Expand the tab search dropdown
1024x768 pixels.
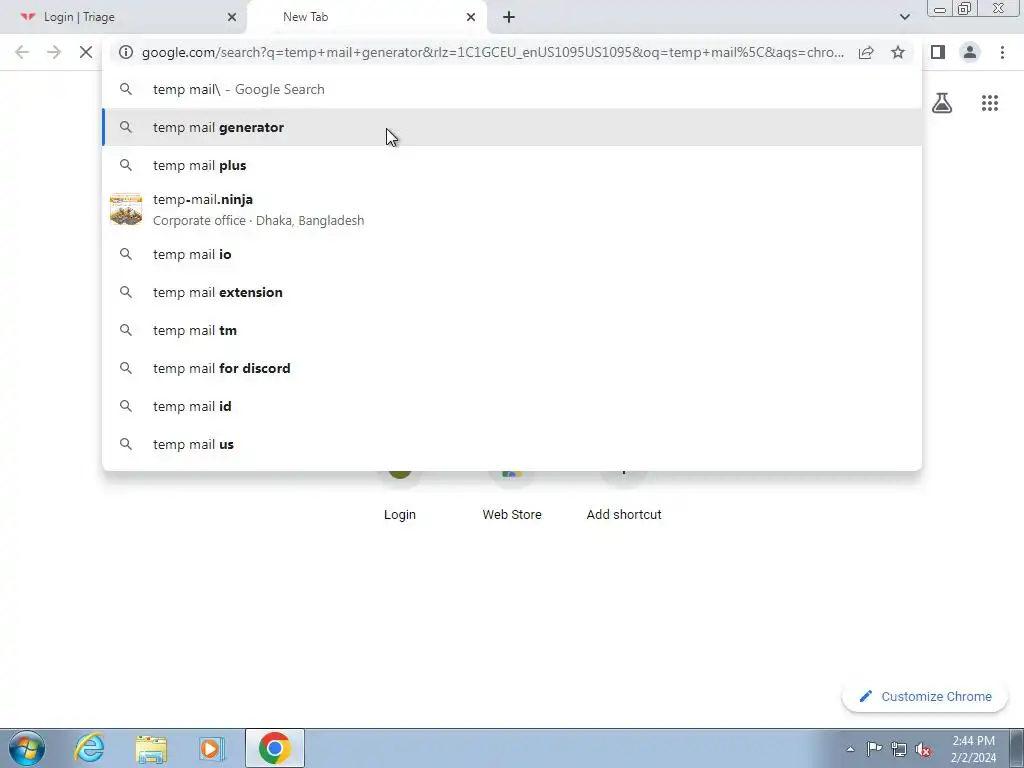(x=904, y=17)
